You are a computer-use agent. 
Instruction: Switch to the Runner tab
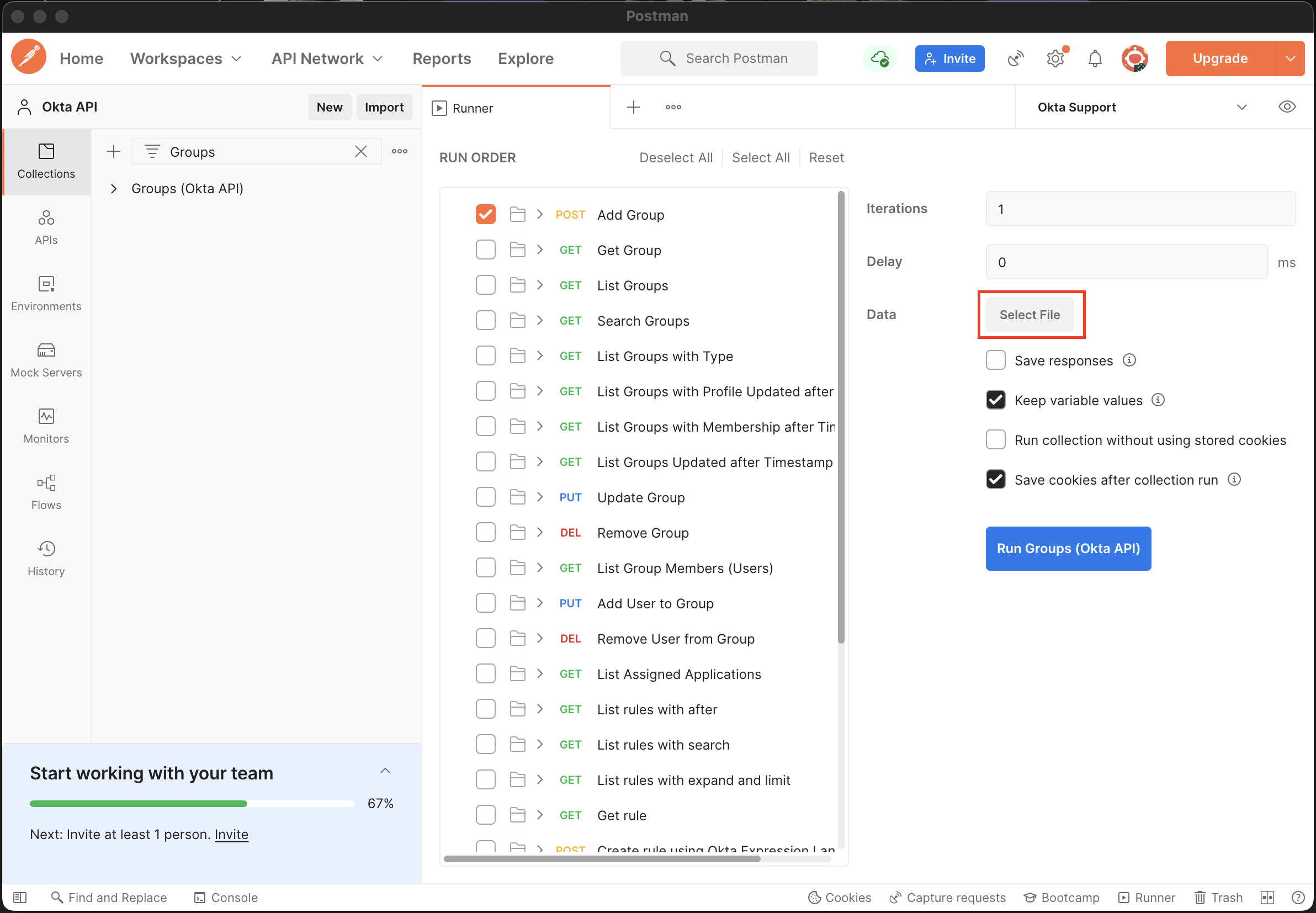472,108
